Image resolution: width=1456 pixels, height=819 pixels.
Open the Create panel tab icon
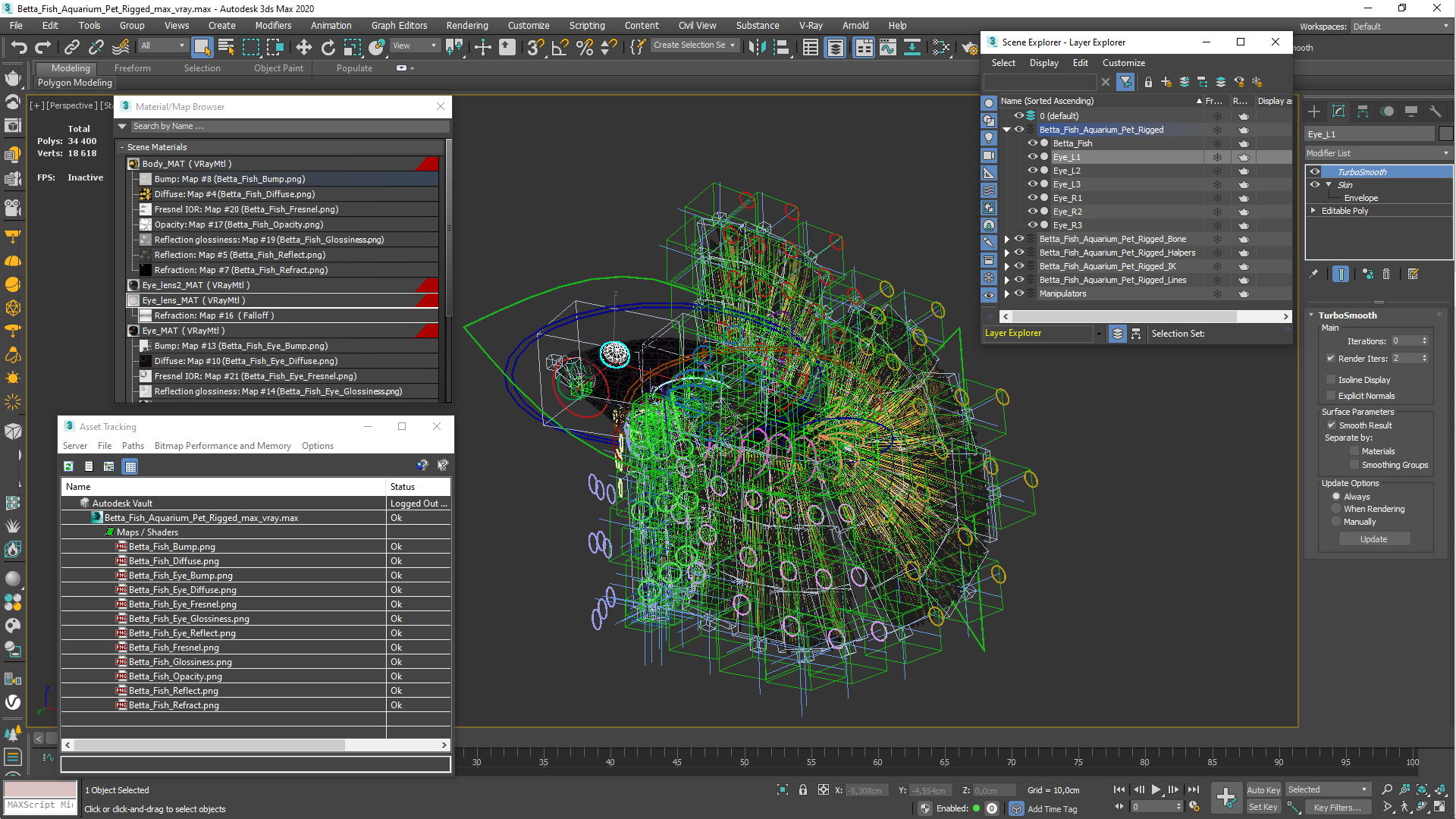pyautogui.click(x=1314, y=111)
